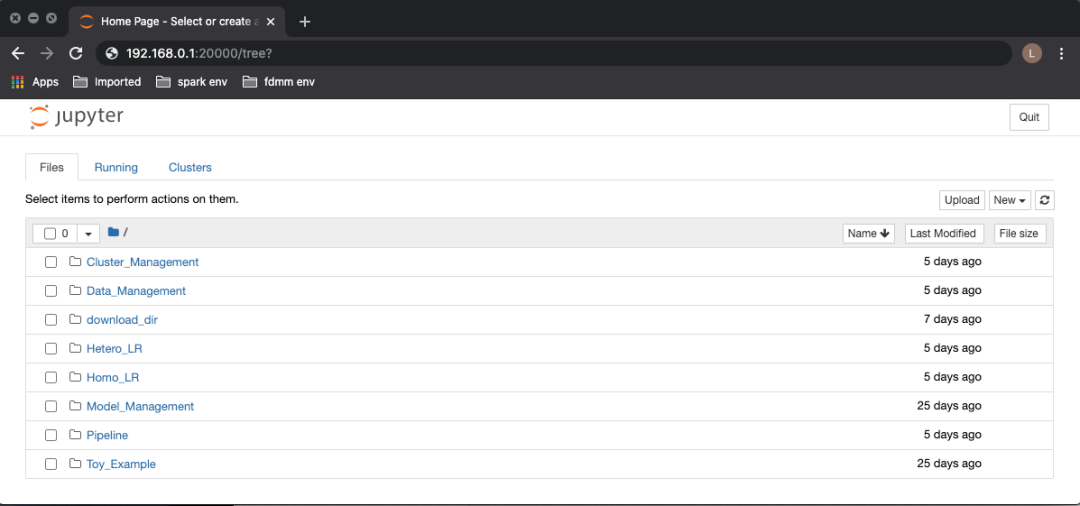Open a new browser tab
Image resolution: width=1080 pixels, height=506 pixels.
pyautogui.click(x=305, y=22)
